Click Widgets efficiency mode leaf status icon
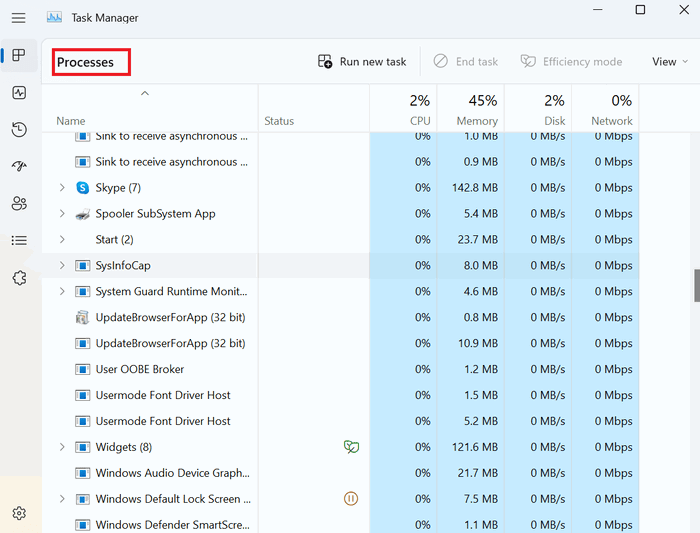Screen dimensions: 700x533 351,447
